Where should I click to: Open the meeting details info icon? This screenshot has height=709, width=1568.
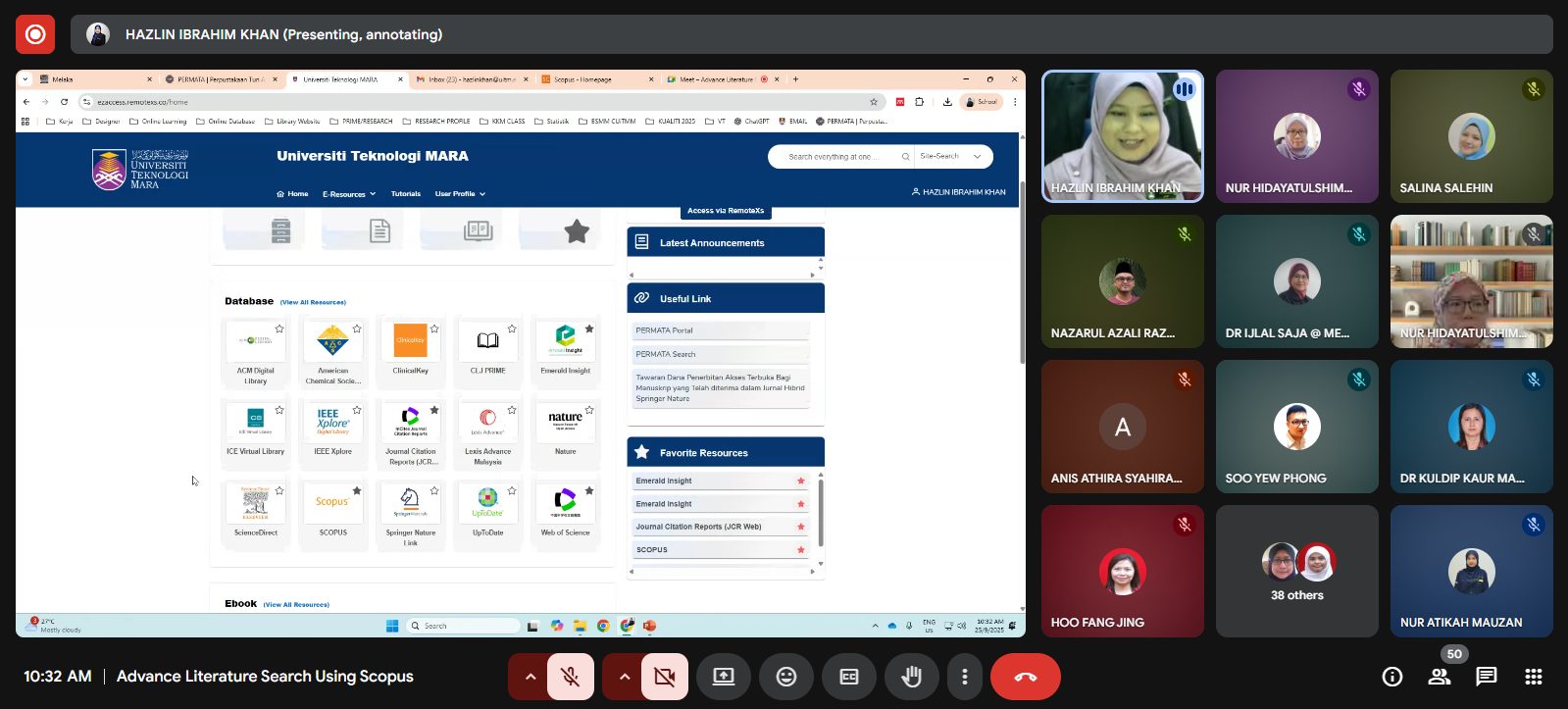(1391, 677)
